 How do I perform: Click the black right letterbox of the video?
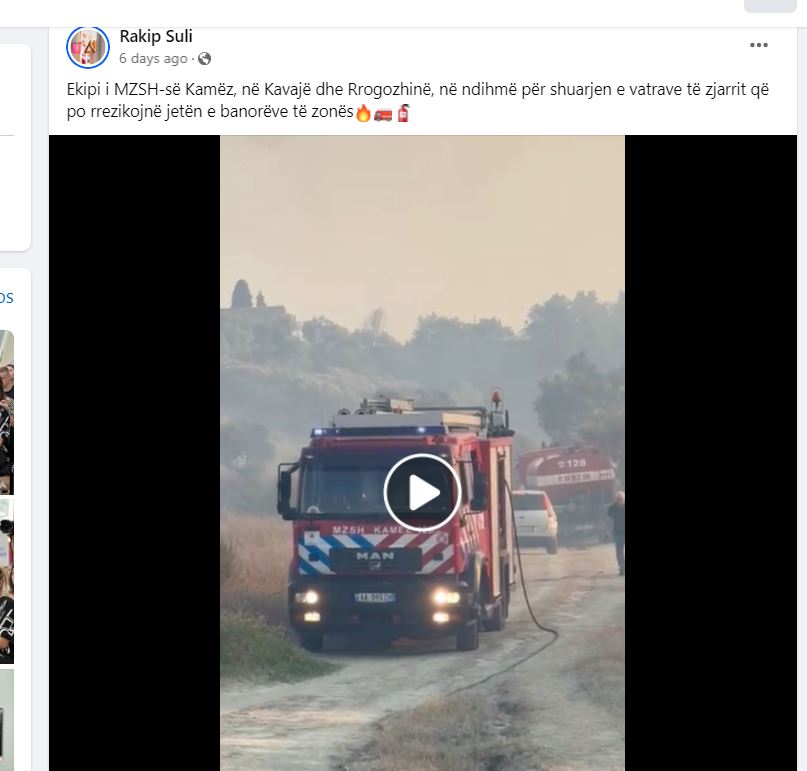coord(710,453)
